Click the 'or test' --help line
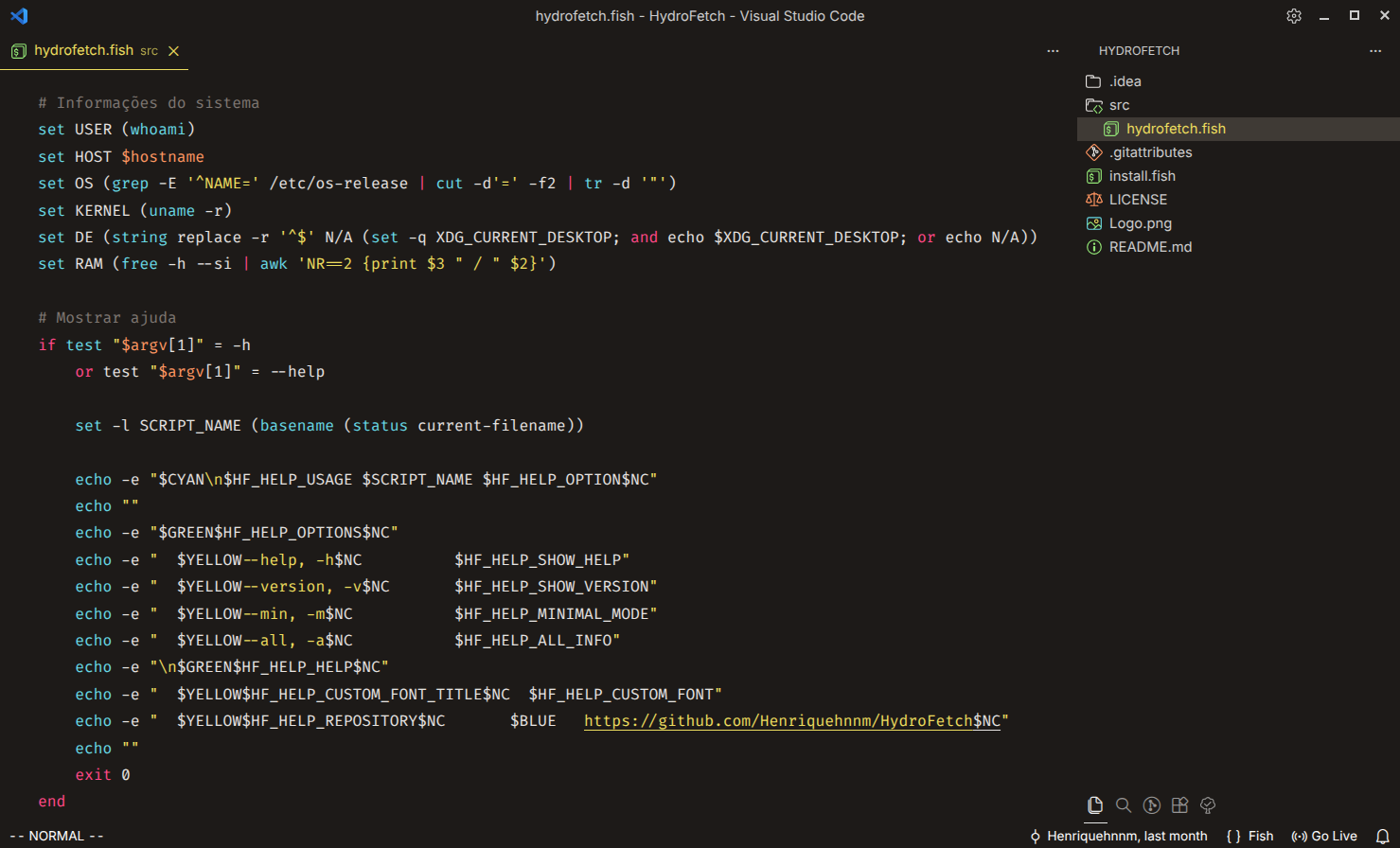1400x848 pixels. [x=200, y=372]
